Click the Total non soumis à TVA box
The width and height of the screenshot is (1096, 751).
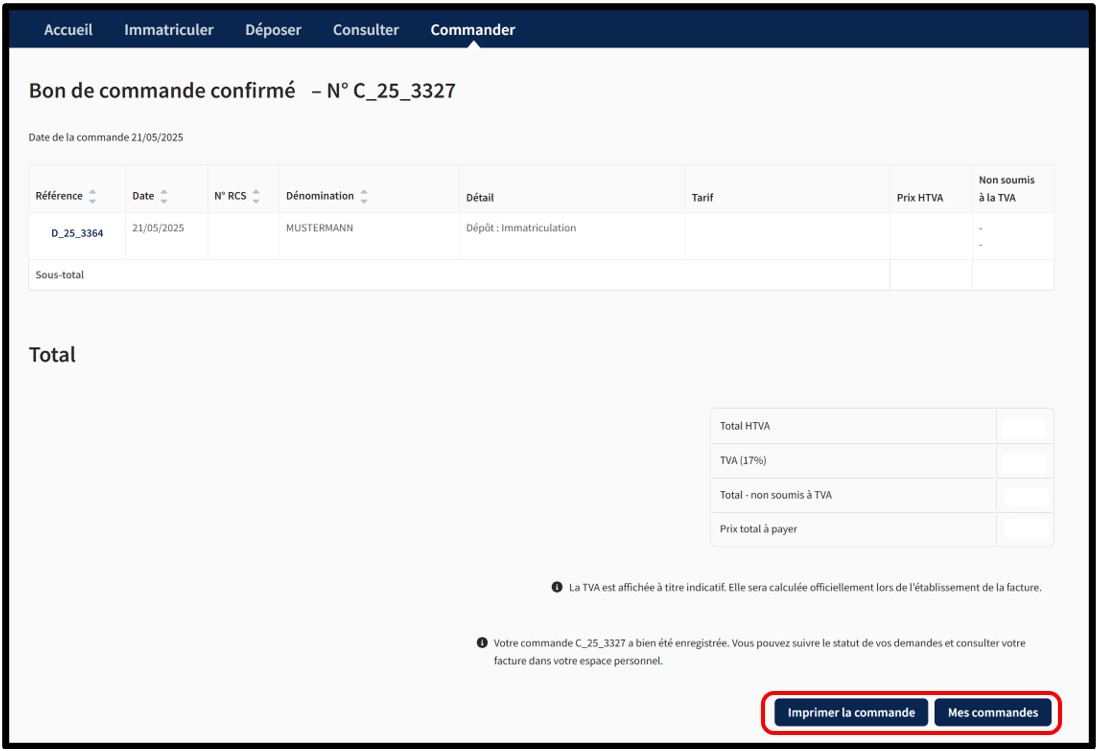tap(1024, 495)
